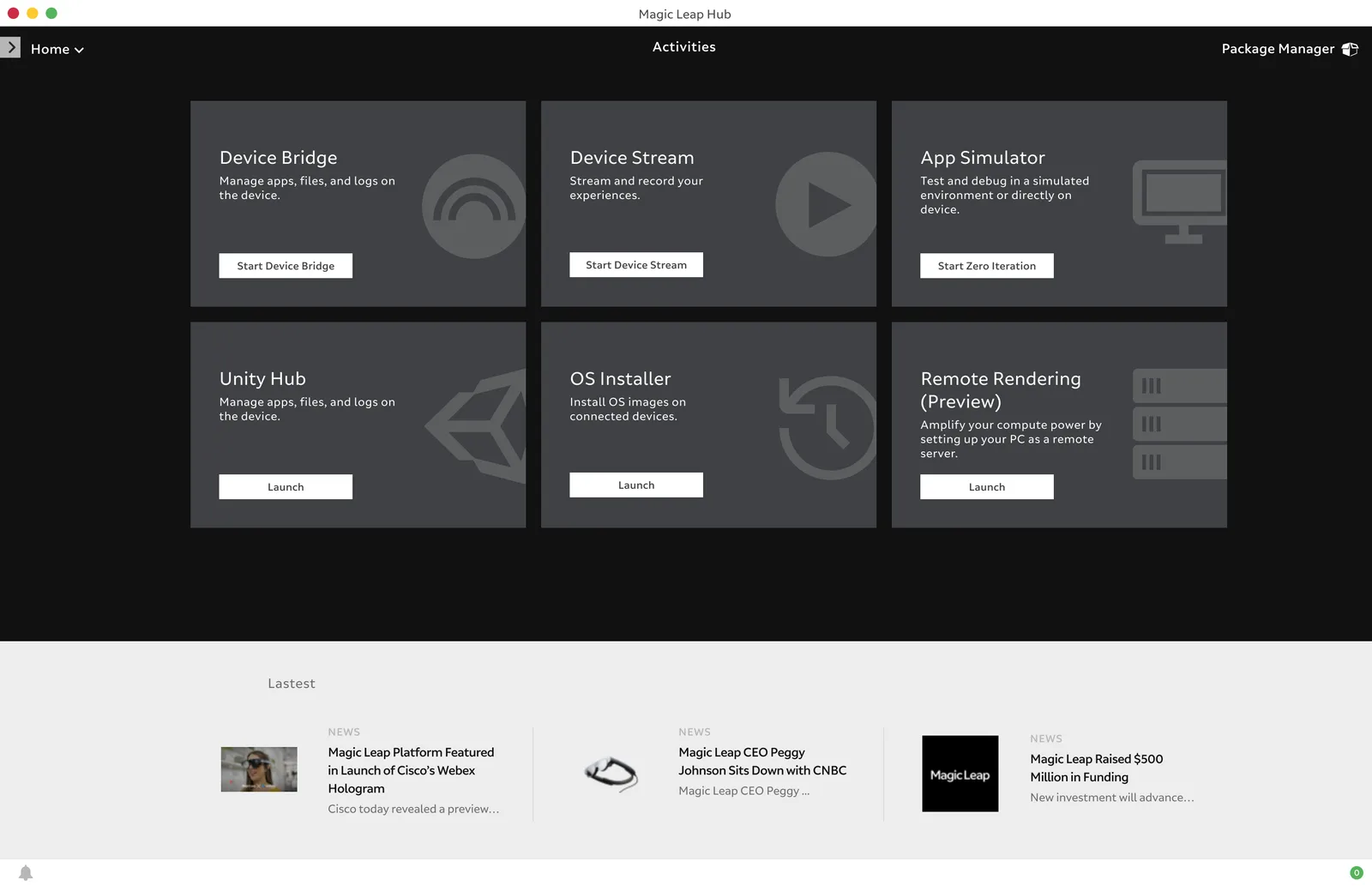Click 'New investment will advance…' excerpt
The image size is (1372, 886).
tap(1112, 798)
